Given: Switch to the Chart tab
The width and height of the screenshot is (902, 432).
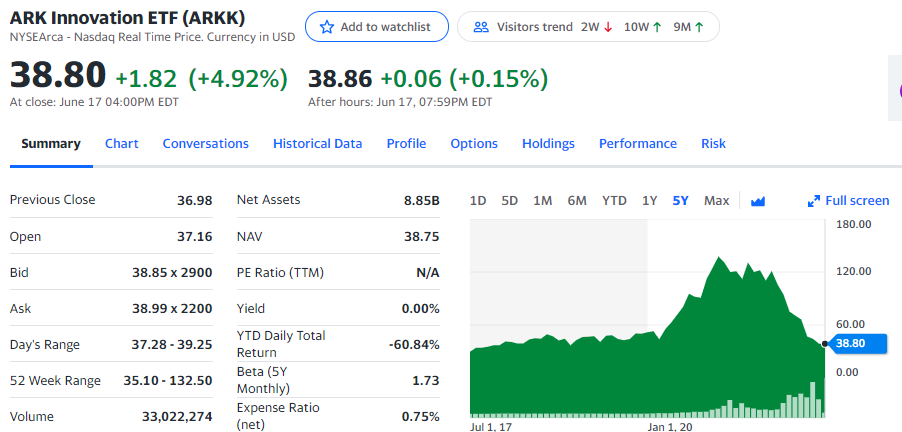Looking at the screenshot, I should pos(121,143).
